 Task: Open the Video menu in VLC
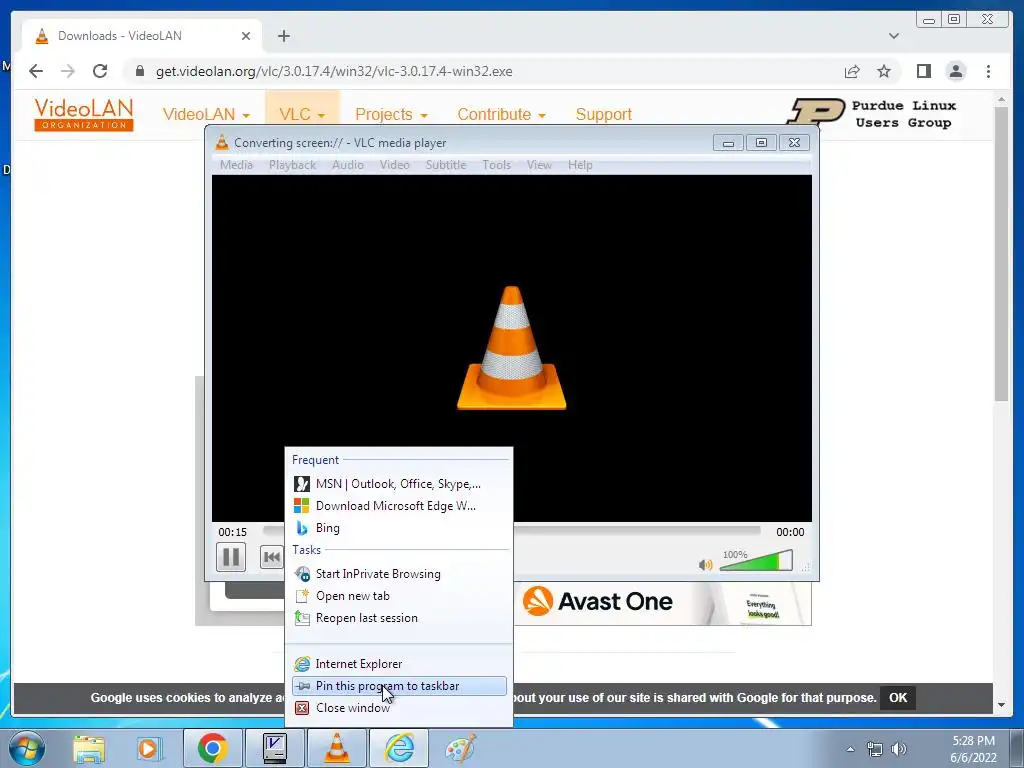tap(394, 165)
